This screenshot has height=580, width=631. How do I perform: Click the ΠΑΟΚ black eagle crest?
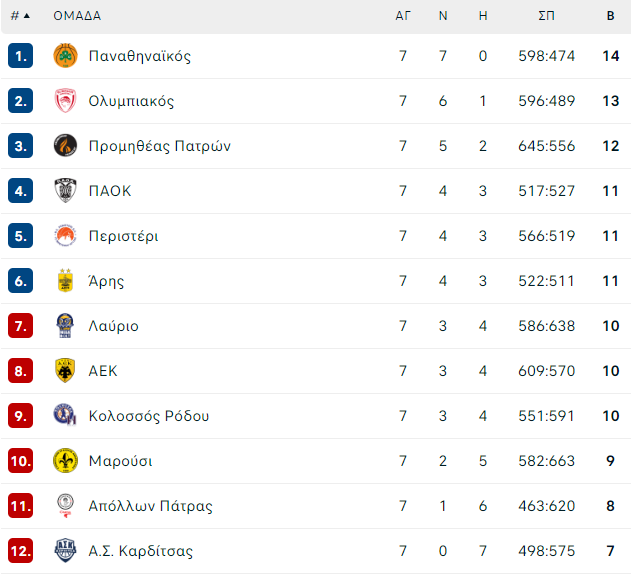pyautogui.click(x=65, y=190)
